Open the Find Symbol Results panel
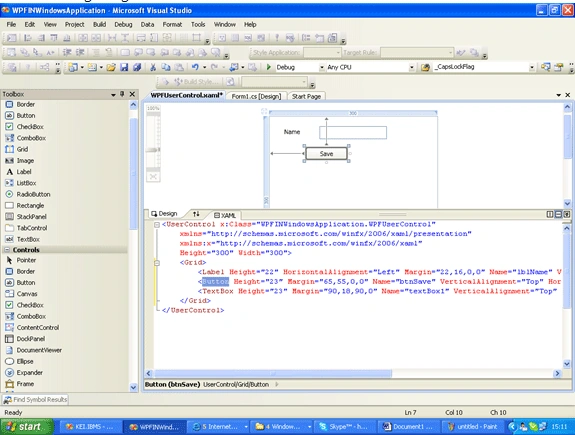Viewport: 575px width, 435px height. click(x=36, y=399)
